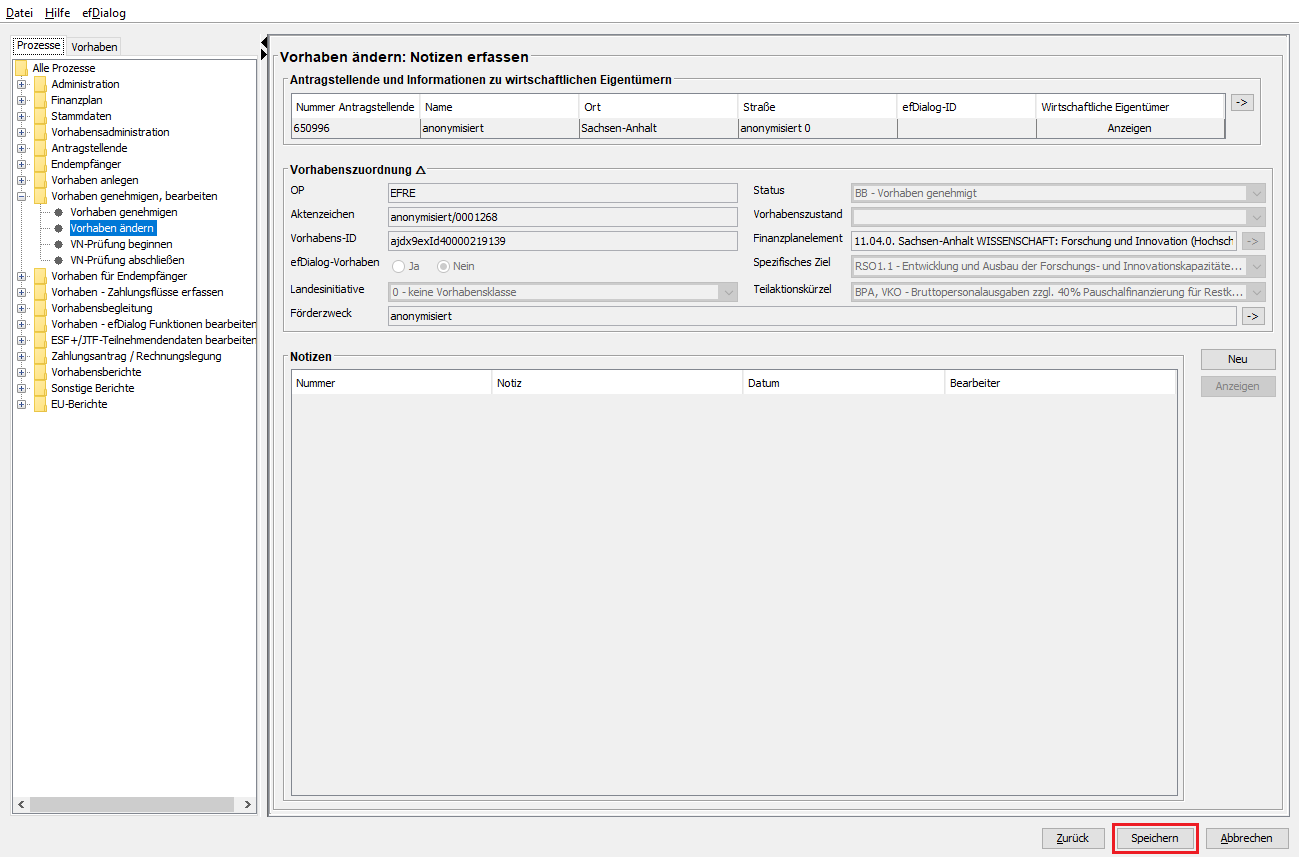This screenshot has width=1299, height=857.
Task: Open the Spezifisches Ziel dropdown
Action: [x=1256, y=266]
